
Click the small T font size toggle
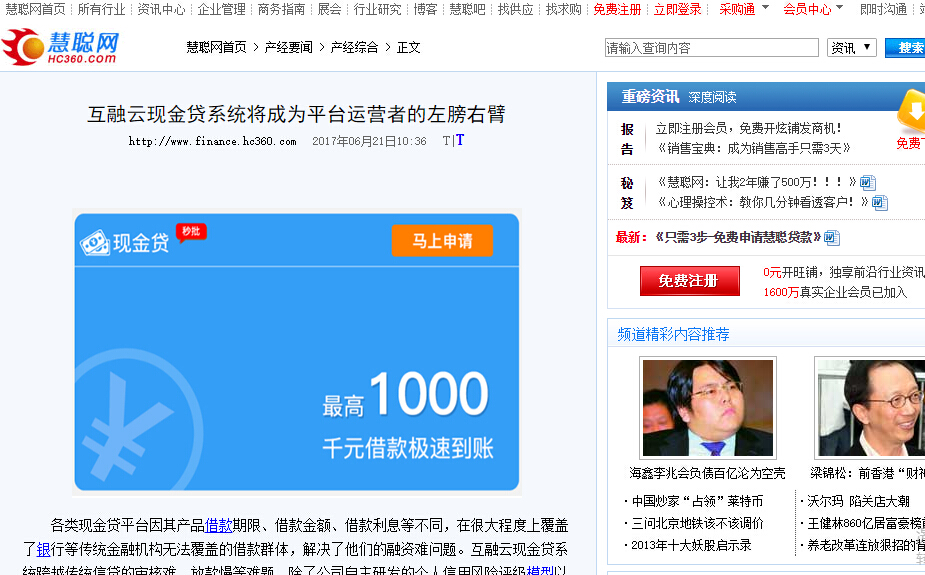point(447,141)
